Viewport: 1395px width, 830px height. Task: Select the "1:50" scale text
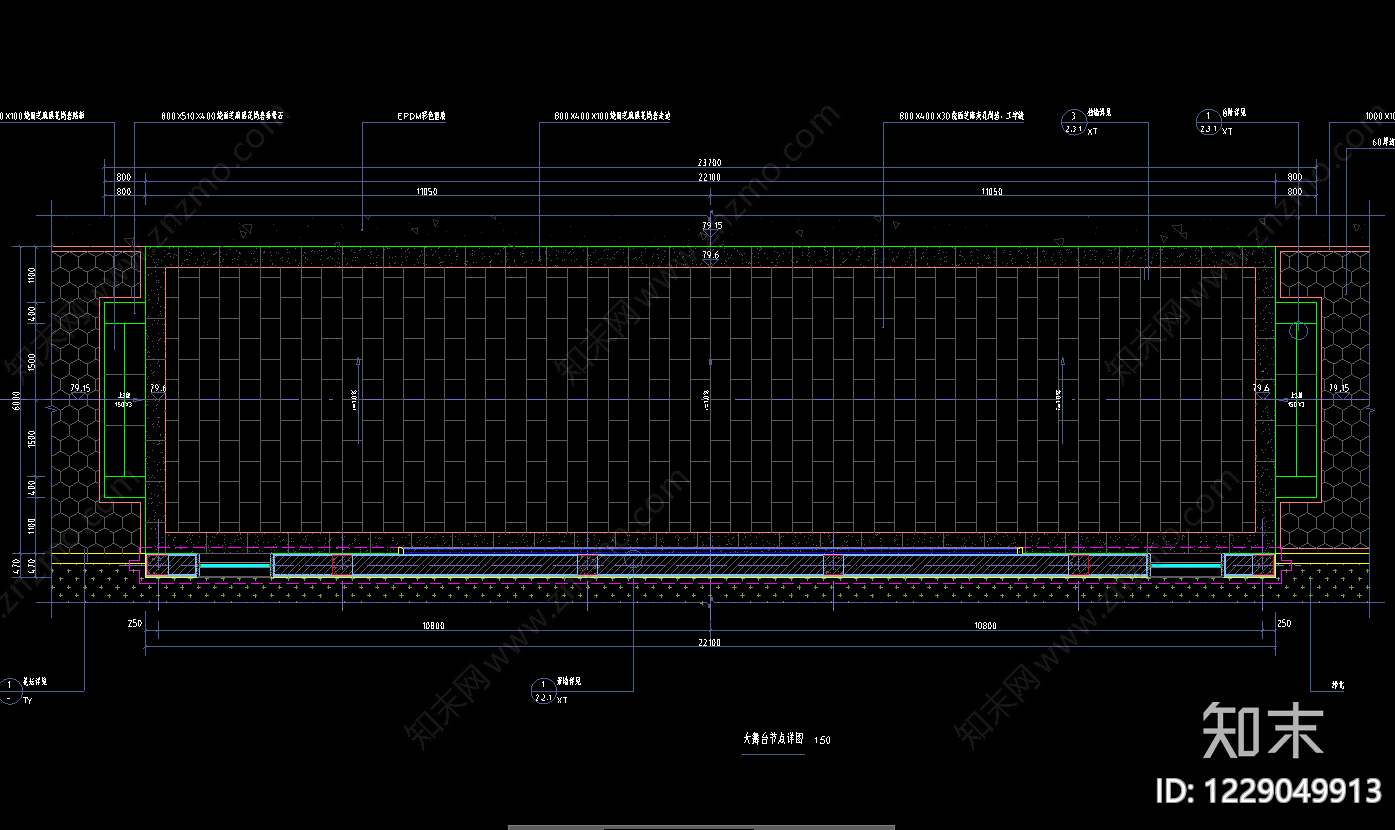pos(823,741)
